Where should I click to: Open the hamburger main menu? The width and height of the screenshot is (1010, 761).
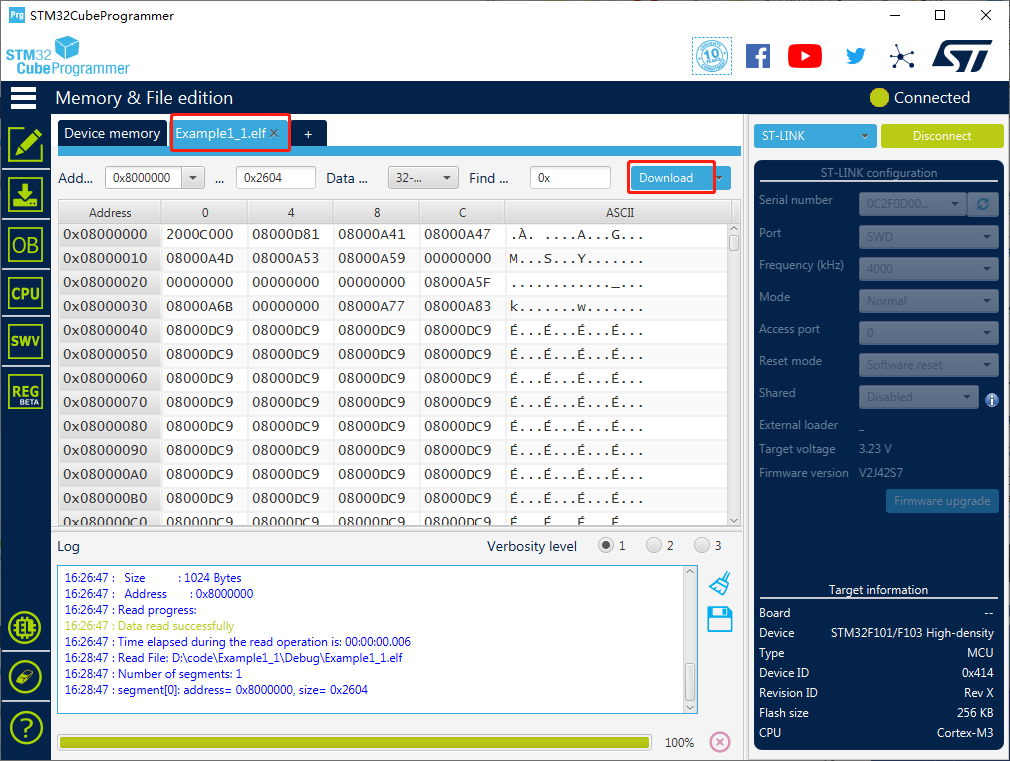click(23, 98)
